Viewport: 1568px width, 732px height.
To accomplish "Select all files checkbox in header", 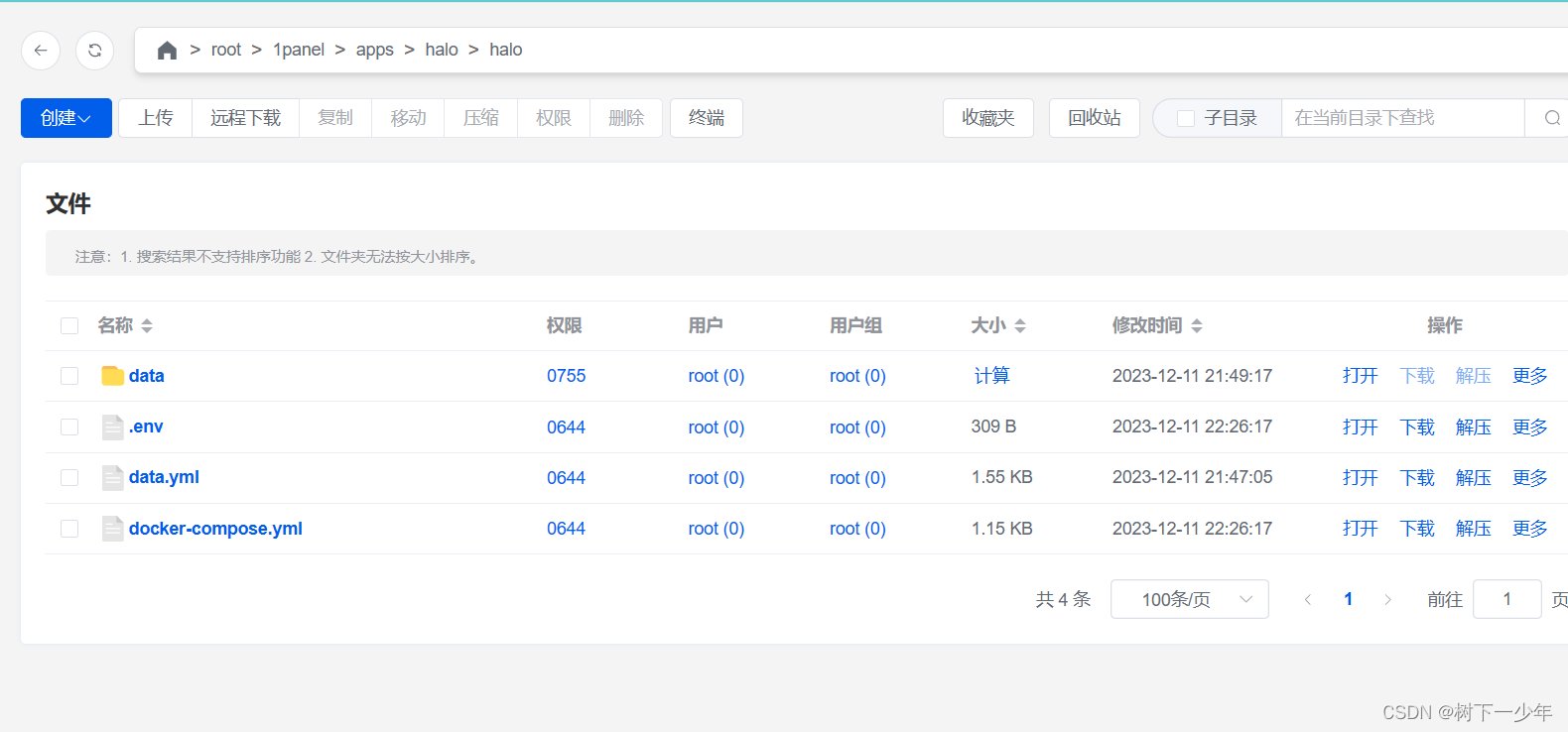I will click(x=69, y=325).
